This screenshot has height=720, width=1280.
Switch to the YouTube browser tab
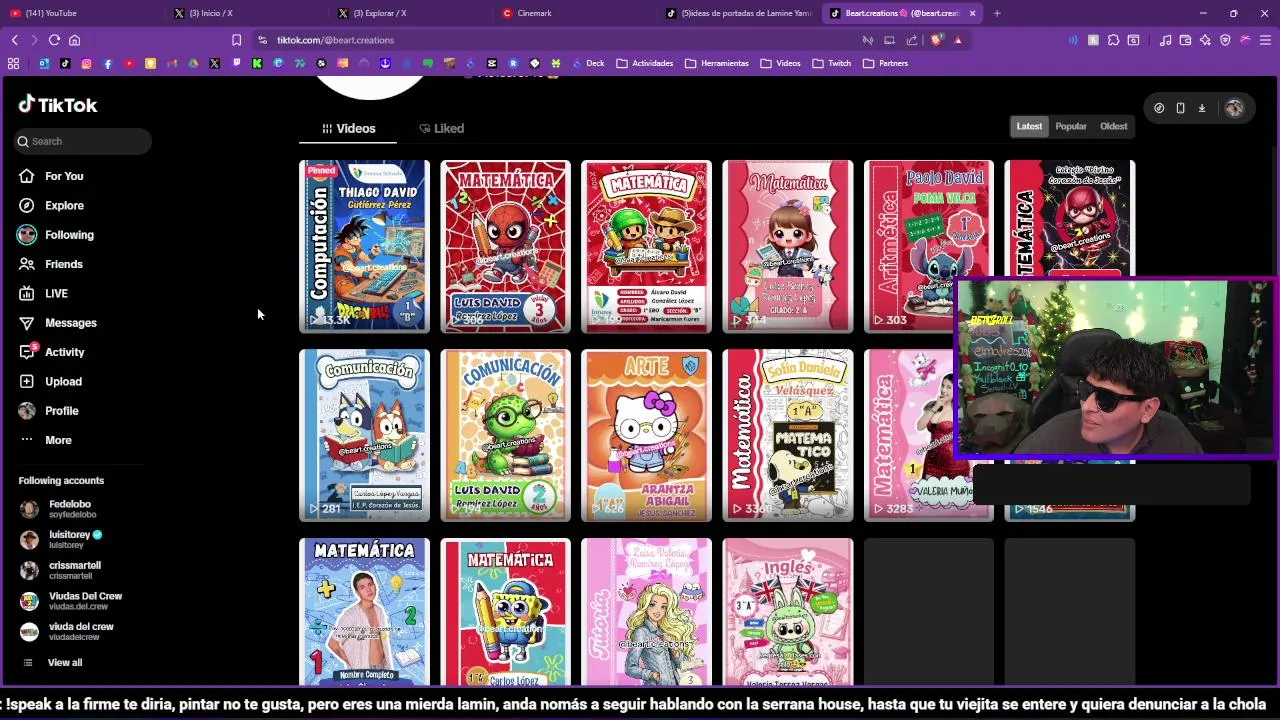[80, 13]
